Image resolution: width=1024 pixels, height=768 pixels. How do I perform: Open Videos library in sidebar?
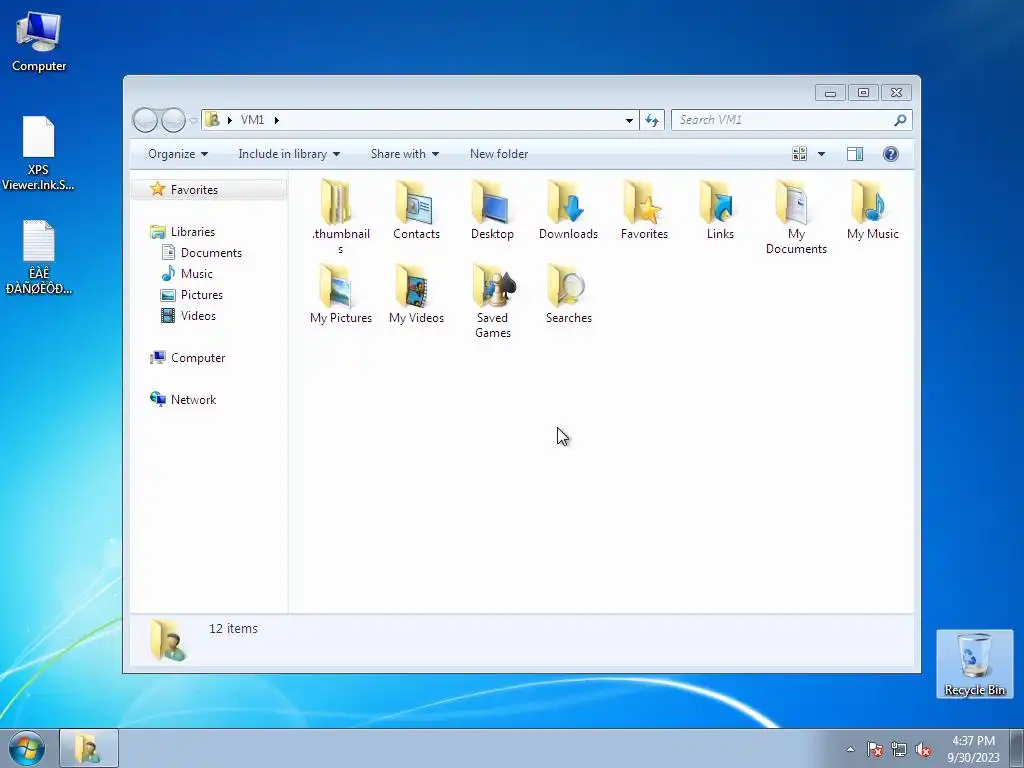[x=198, y=315]
